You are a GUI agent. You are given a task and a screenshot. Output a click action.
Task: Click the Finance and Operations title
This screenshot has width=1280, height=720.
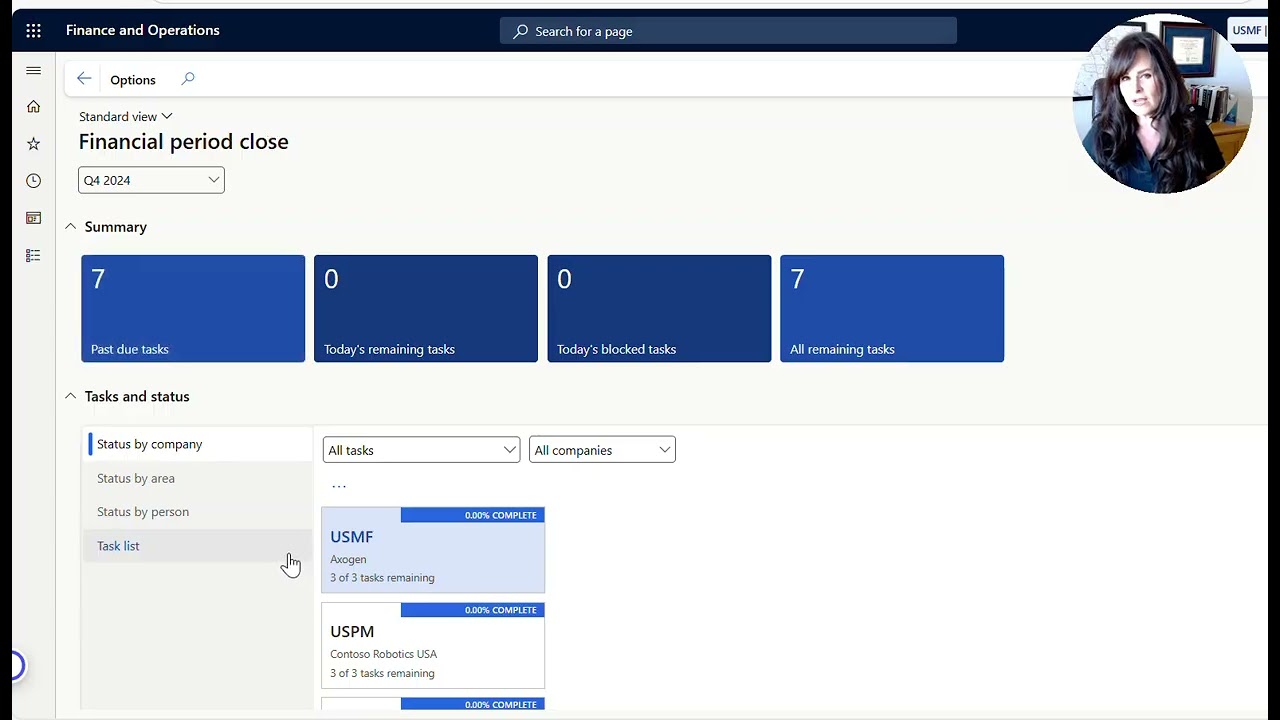click(143, 31)
